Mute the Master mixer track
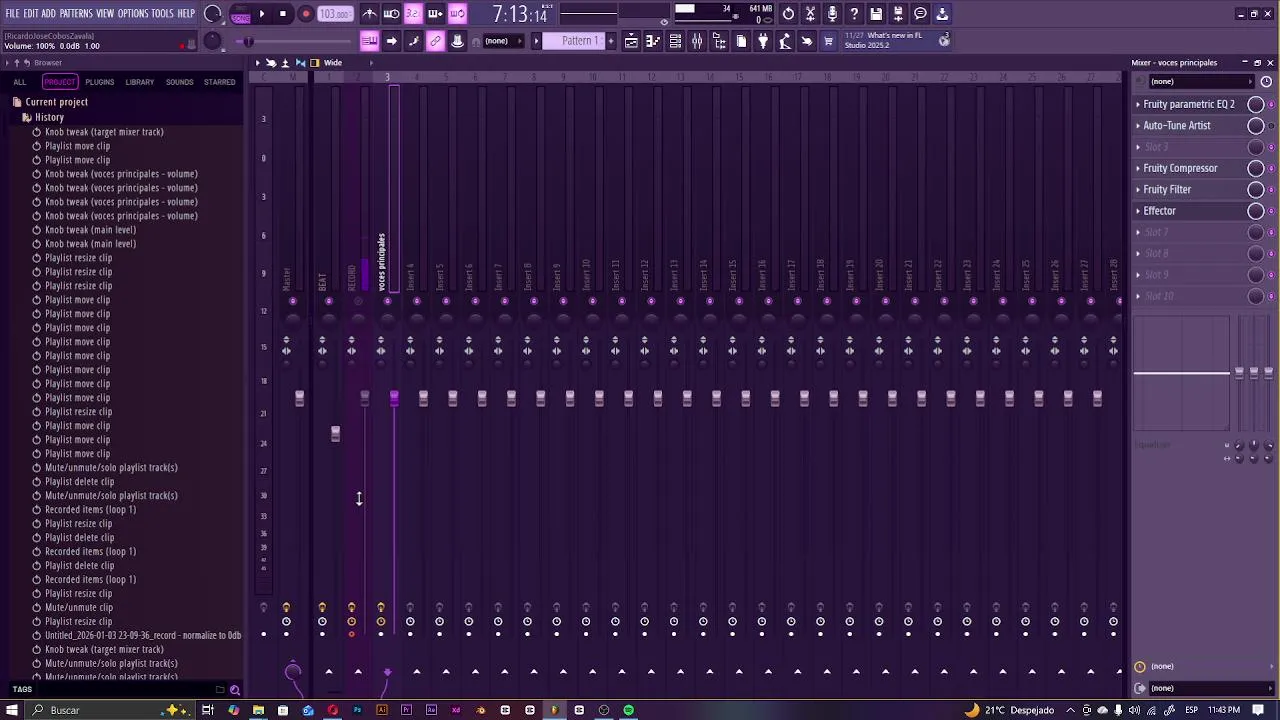This screenshot has width=1280, height=720. click(293, 301)
